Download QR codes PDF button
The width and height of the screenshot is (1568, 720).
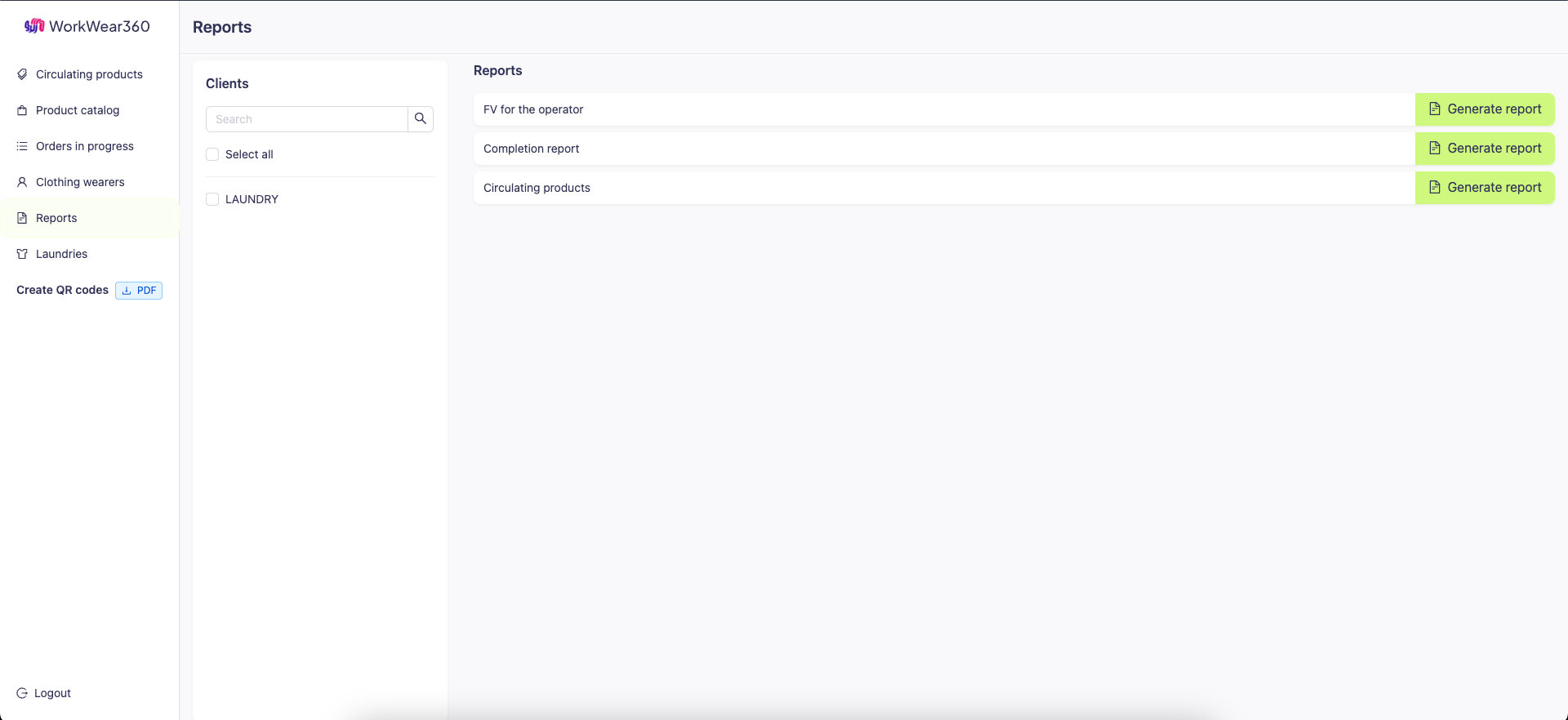[x=139, y=291]
